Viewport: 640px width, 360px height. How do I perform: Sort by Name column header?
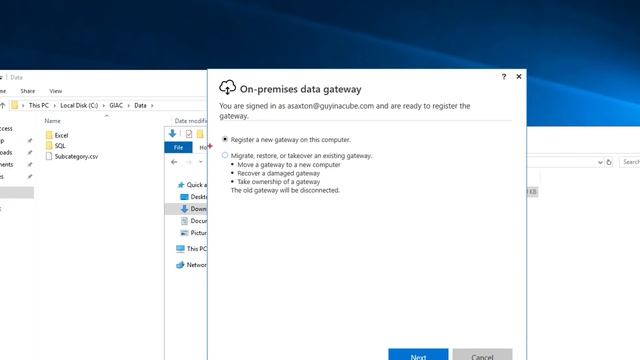click(x=53, y=121)
